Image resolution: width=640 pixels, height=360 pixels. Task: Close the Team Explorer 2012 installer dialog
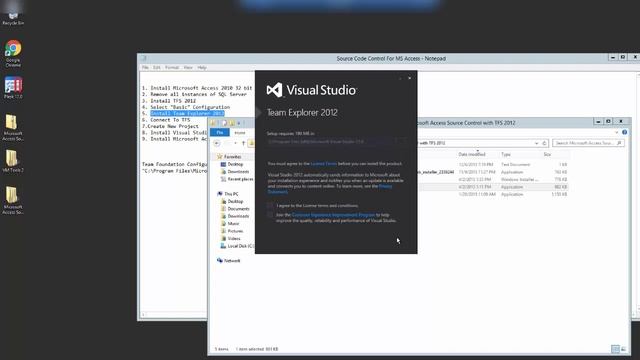pyautogui.click(x=409, y=78)
